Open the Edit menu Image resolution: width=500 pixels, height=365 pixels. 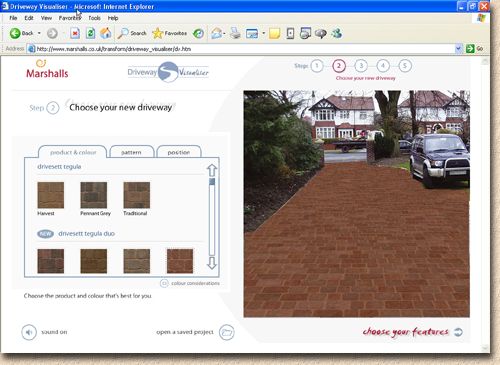tap(29, 18)
